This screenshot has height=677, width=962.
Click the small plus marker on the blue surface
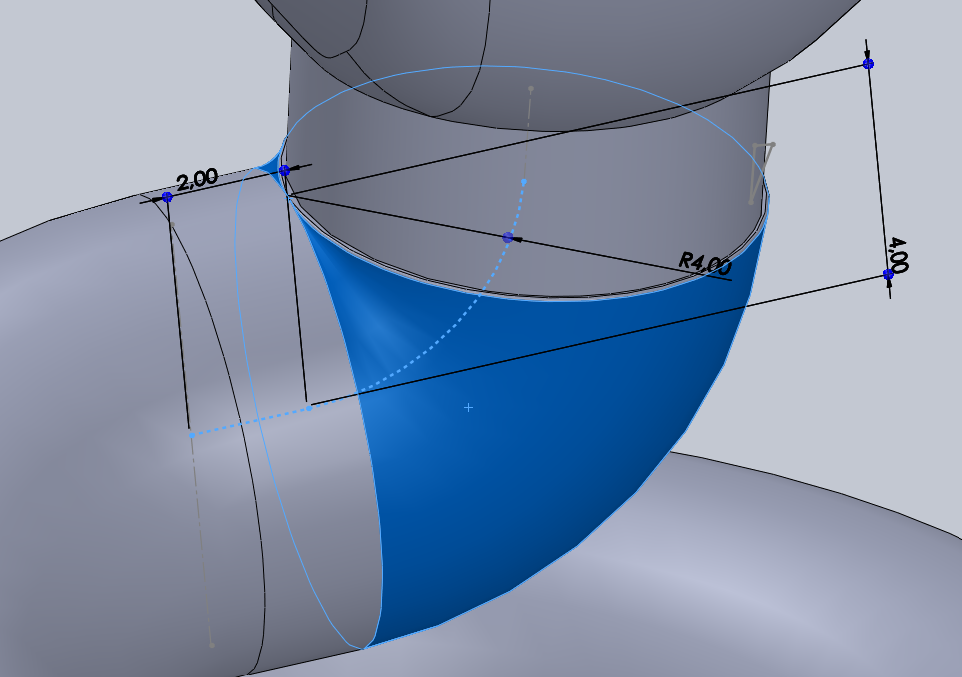(468, 407)
